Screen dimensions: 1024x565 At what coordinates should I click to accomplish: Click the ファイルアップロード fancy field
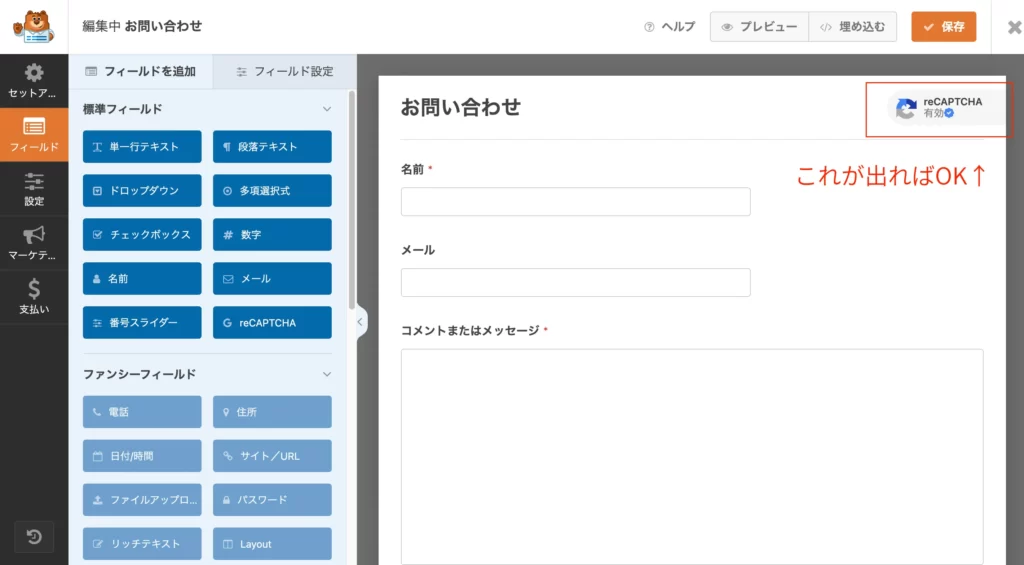pos(142,500)
